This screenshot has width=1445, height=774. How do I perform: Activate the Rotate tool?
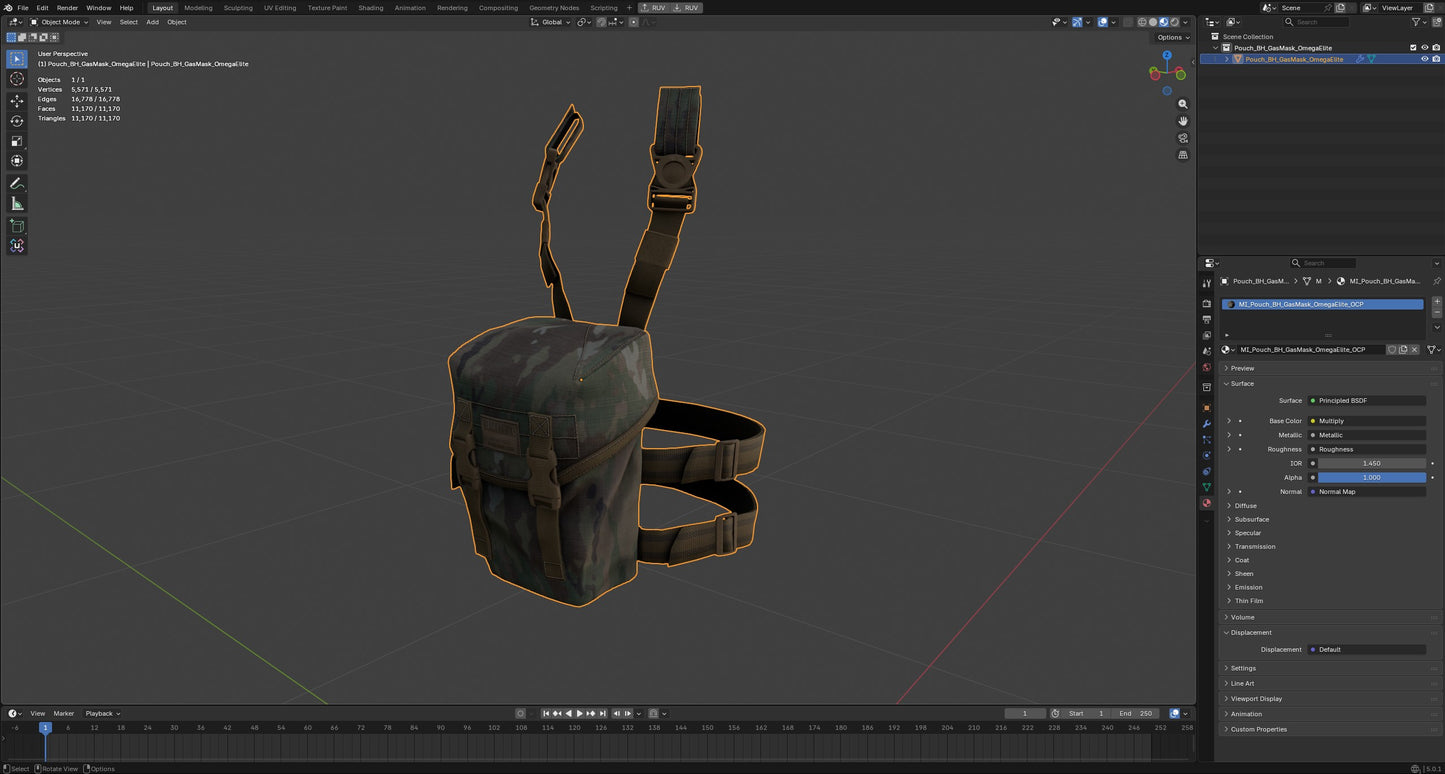tap(17, 121)
